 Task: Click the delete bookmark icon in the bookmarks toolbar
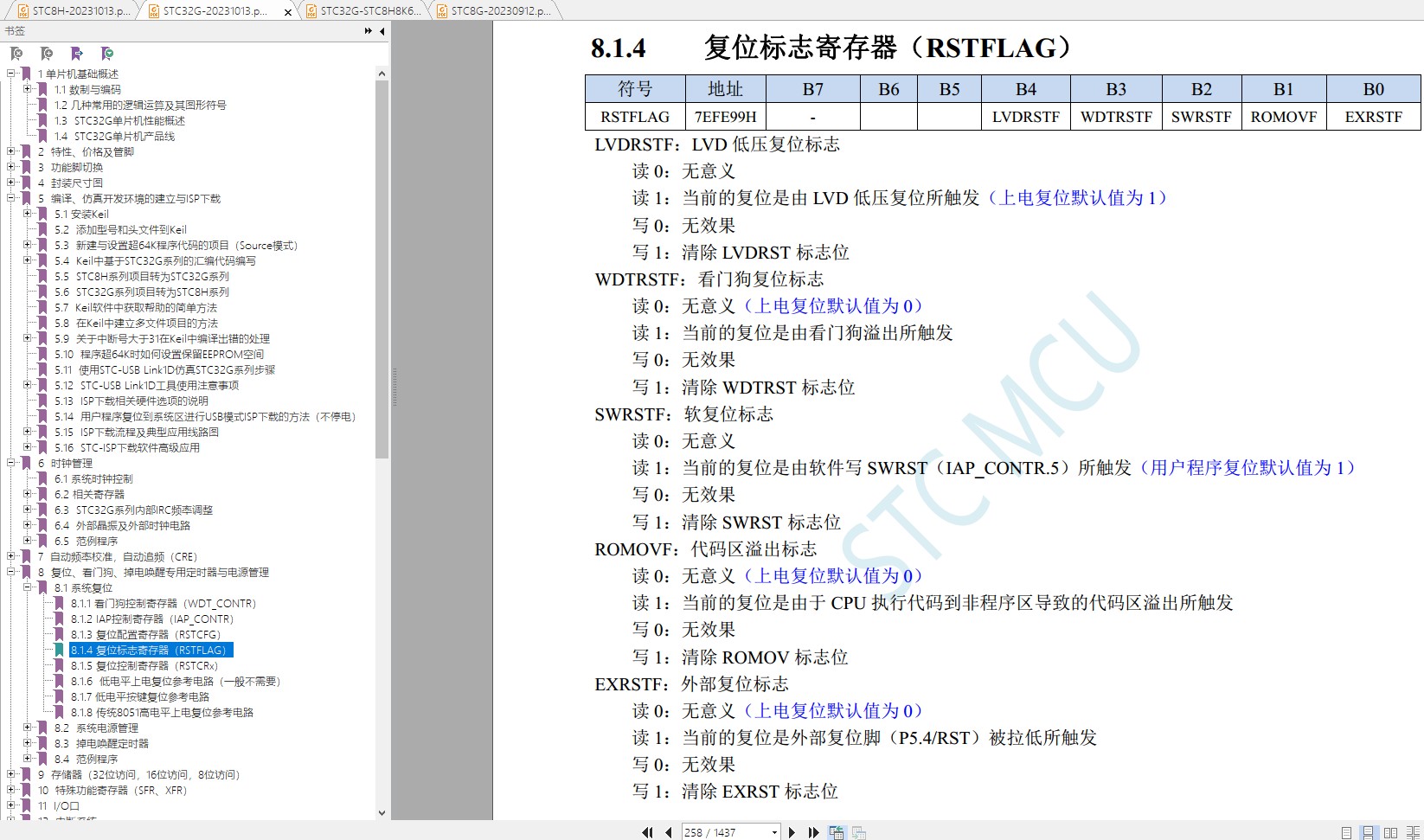16,54
